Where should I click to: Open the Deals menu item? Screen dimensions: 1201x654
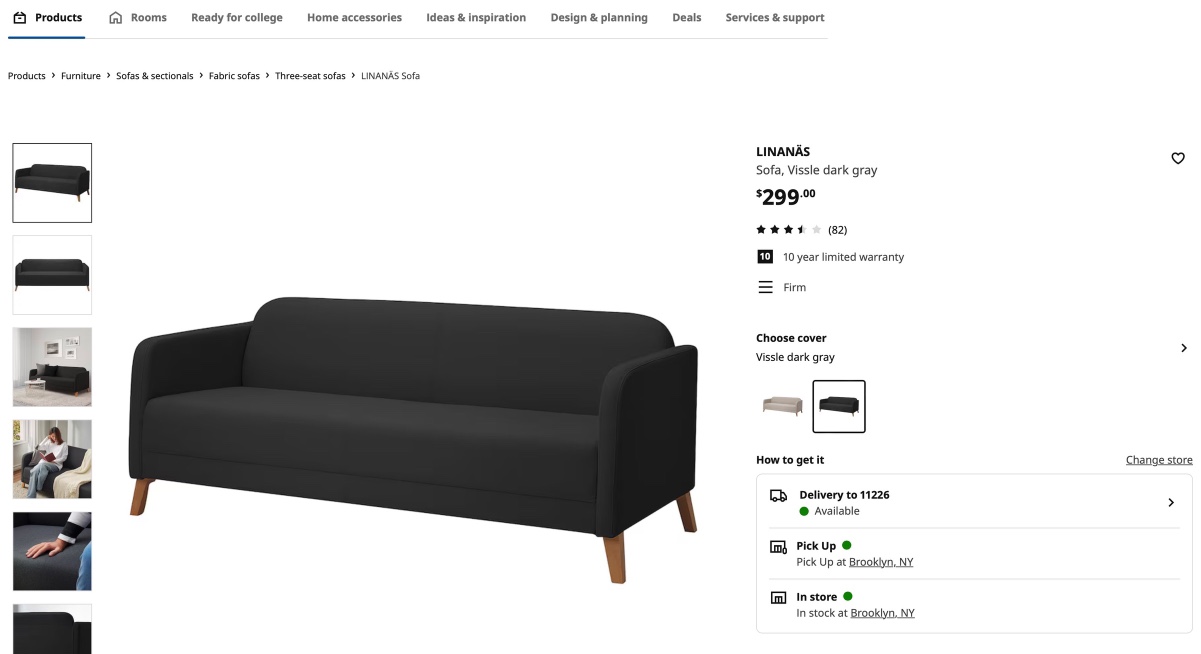687,18
